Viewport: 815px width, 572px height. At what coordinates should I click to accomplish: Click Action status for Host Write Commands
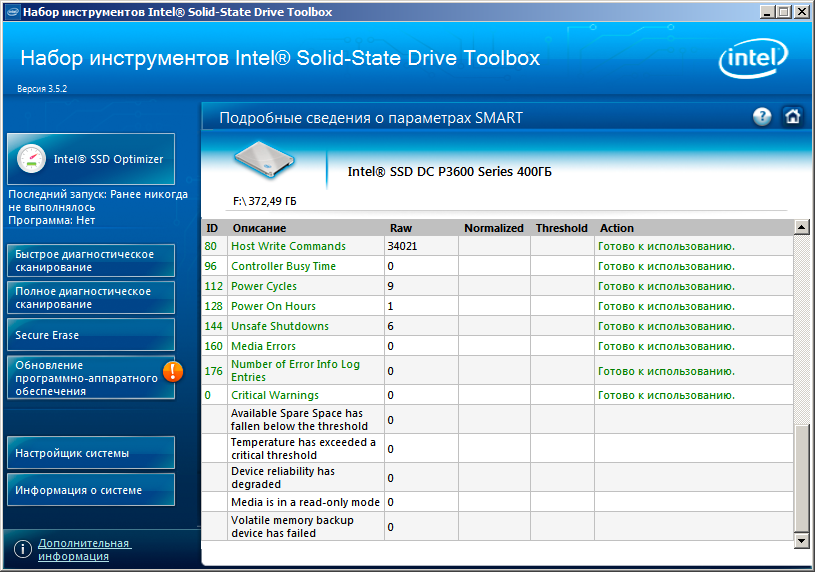(x=666, y=246)
